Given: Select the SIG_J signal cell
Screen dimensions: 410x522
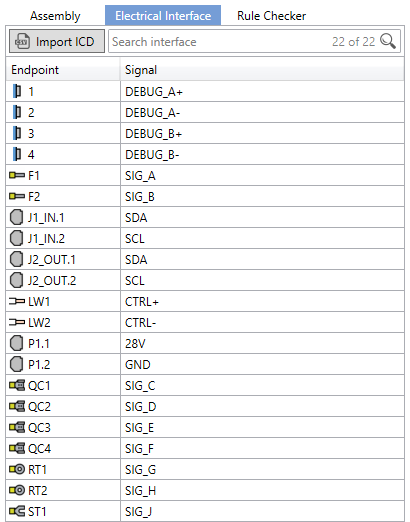Looking at the screenshot, I should tap(262, 511).
